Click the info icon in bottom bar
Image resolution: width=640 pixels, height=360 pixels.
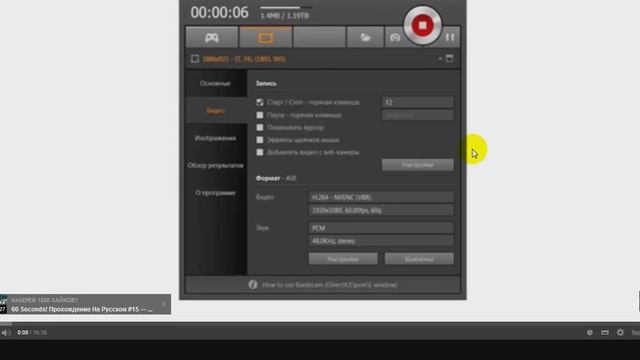[253, 284]
